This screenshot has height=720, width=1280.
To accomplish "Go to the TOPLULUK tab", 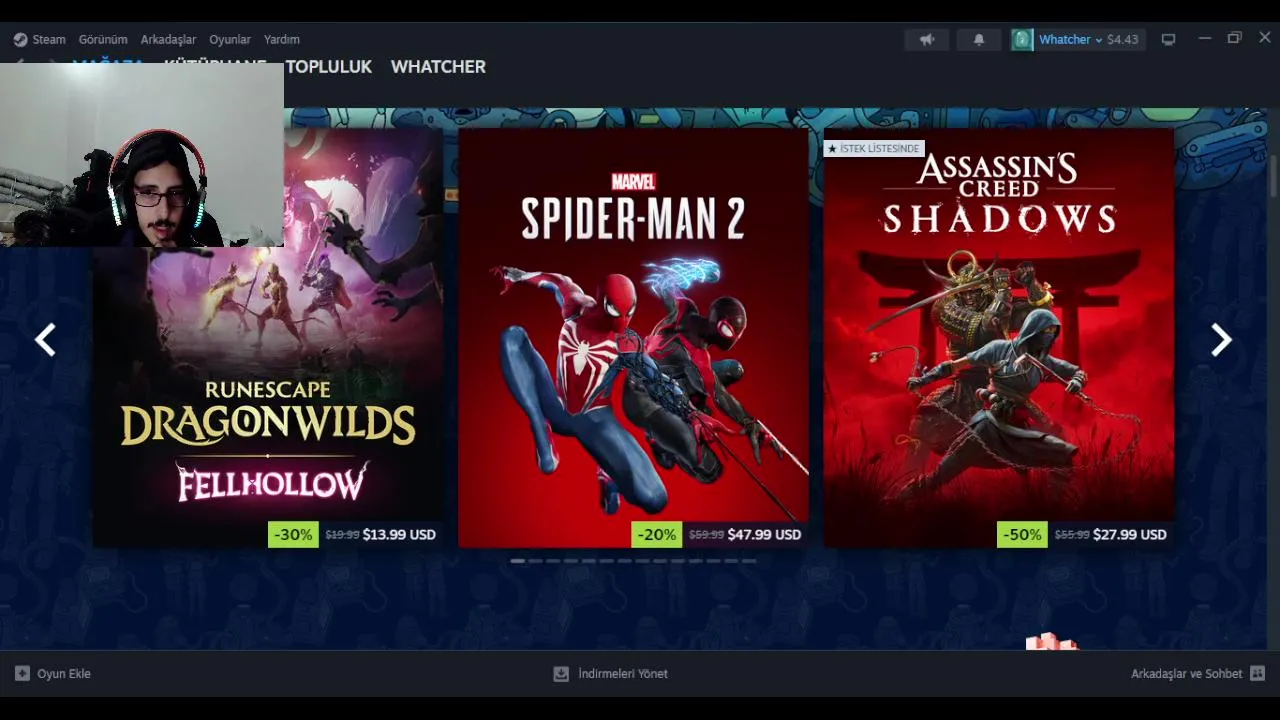I will pos(328,67).
